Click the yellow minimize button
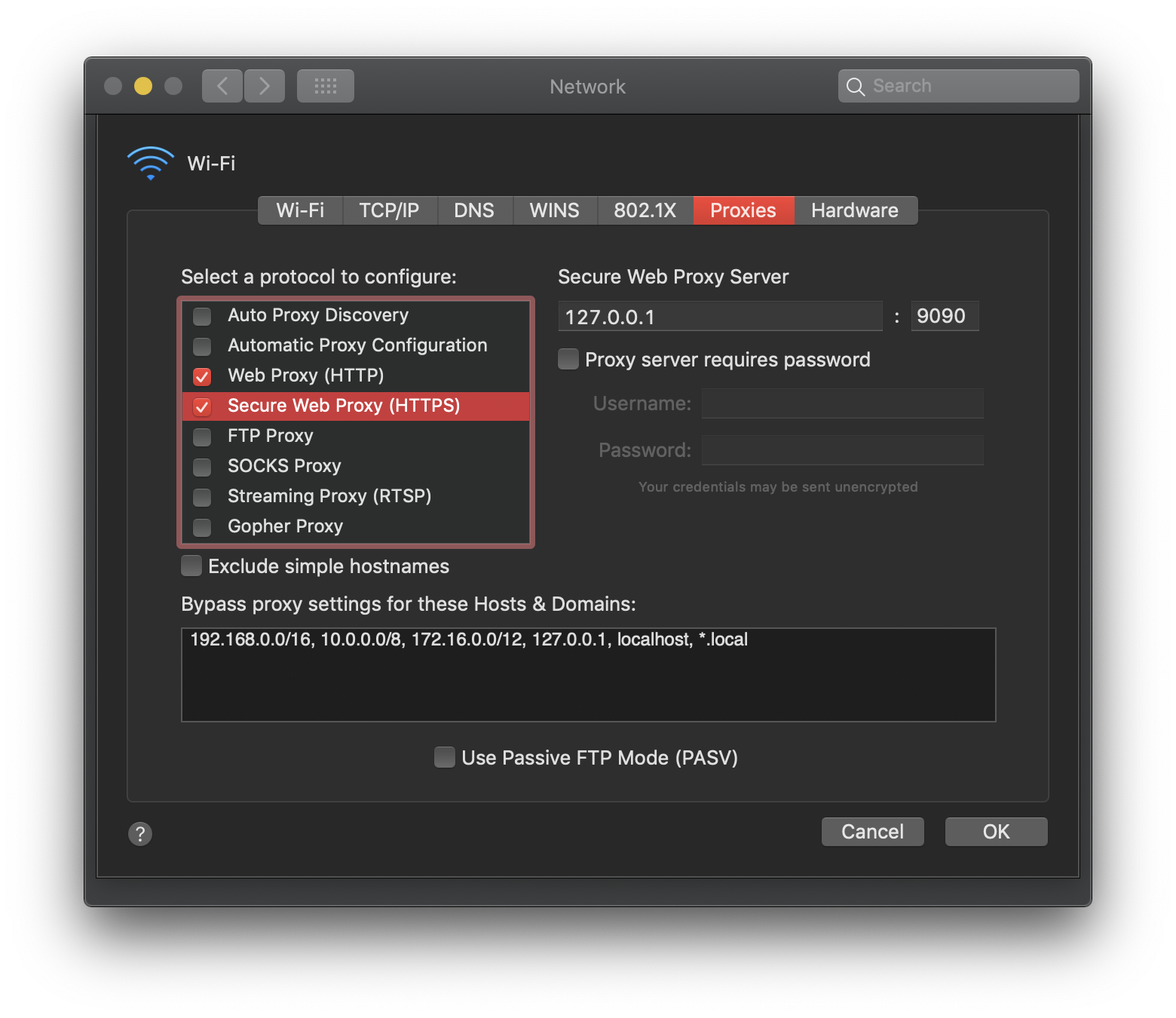 click(x=143, y=86)
